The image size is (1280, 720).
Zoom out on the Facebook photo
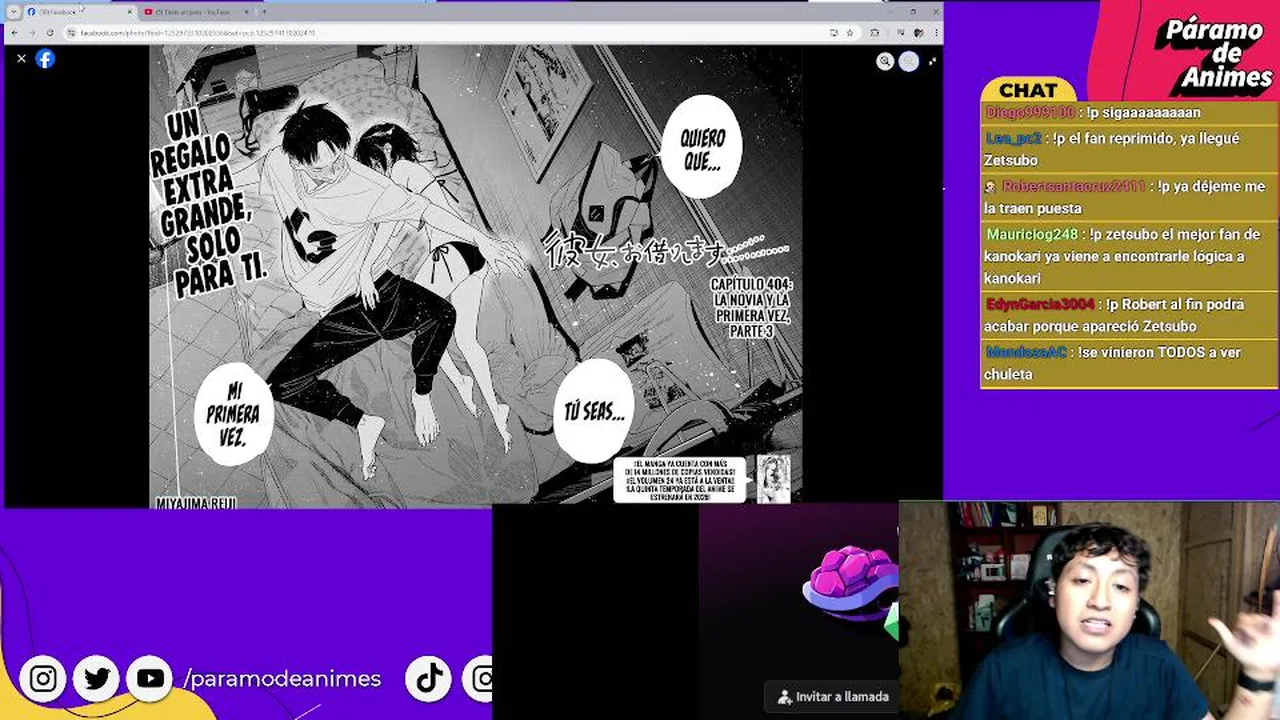pyautogui.click(x=909, y=61)
